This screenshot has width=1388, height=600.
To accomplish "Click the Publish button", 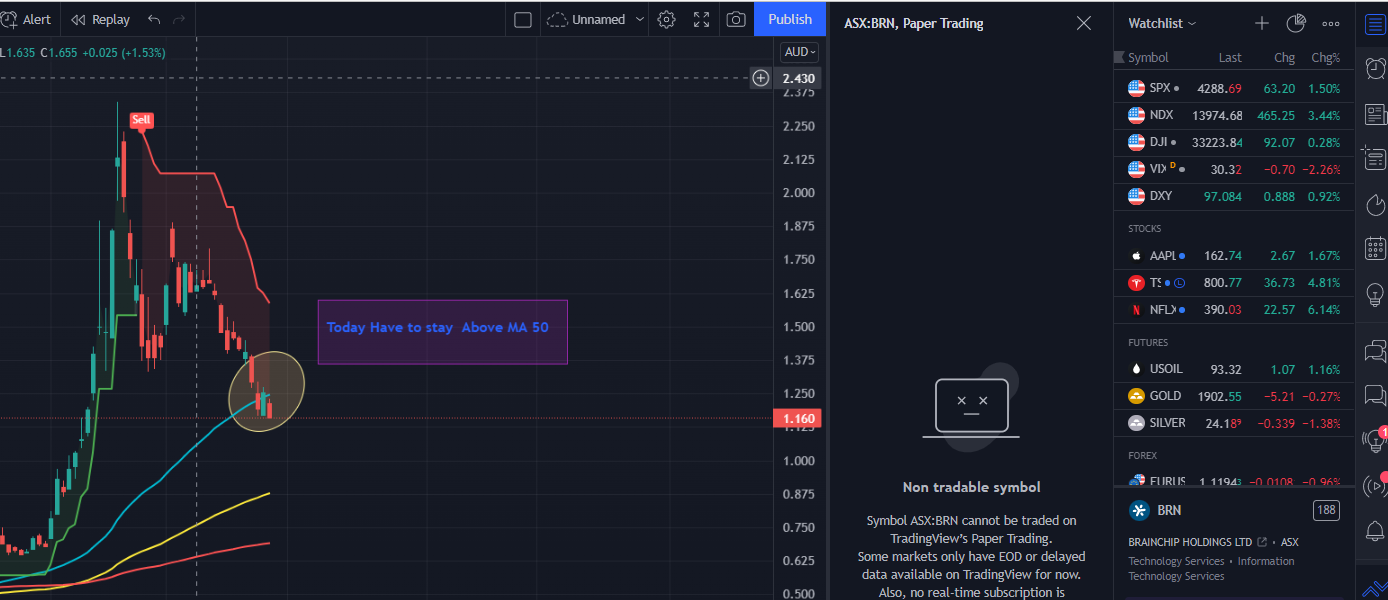I will [790, 19].
